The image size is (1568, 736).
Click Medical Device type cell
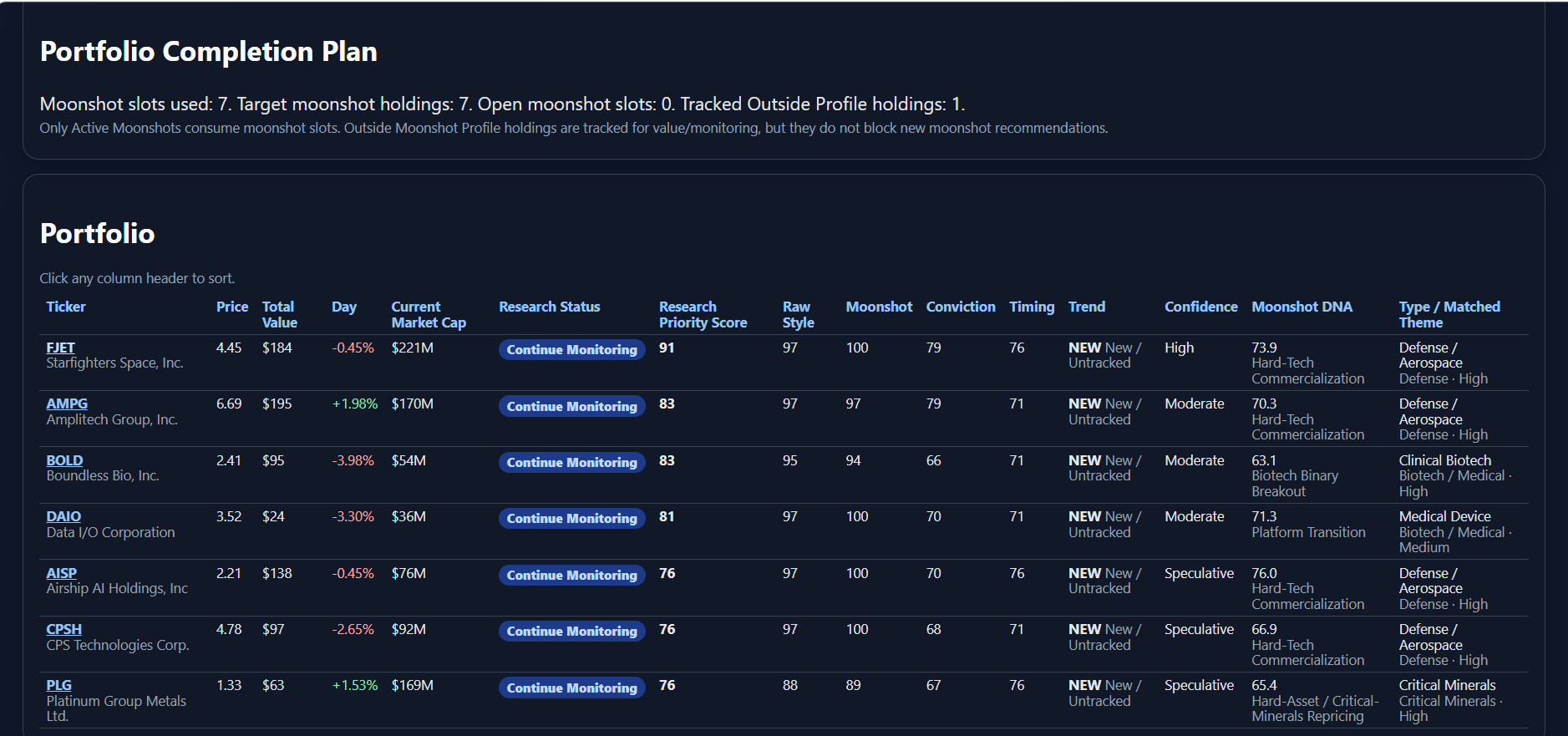[1445, 516]
